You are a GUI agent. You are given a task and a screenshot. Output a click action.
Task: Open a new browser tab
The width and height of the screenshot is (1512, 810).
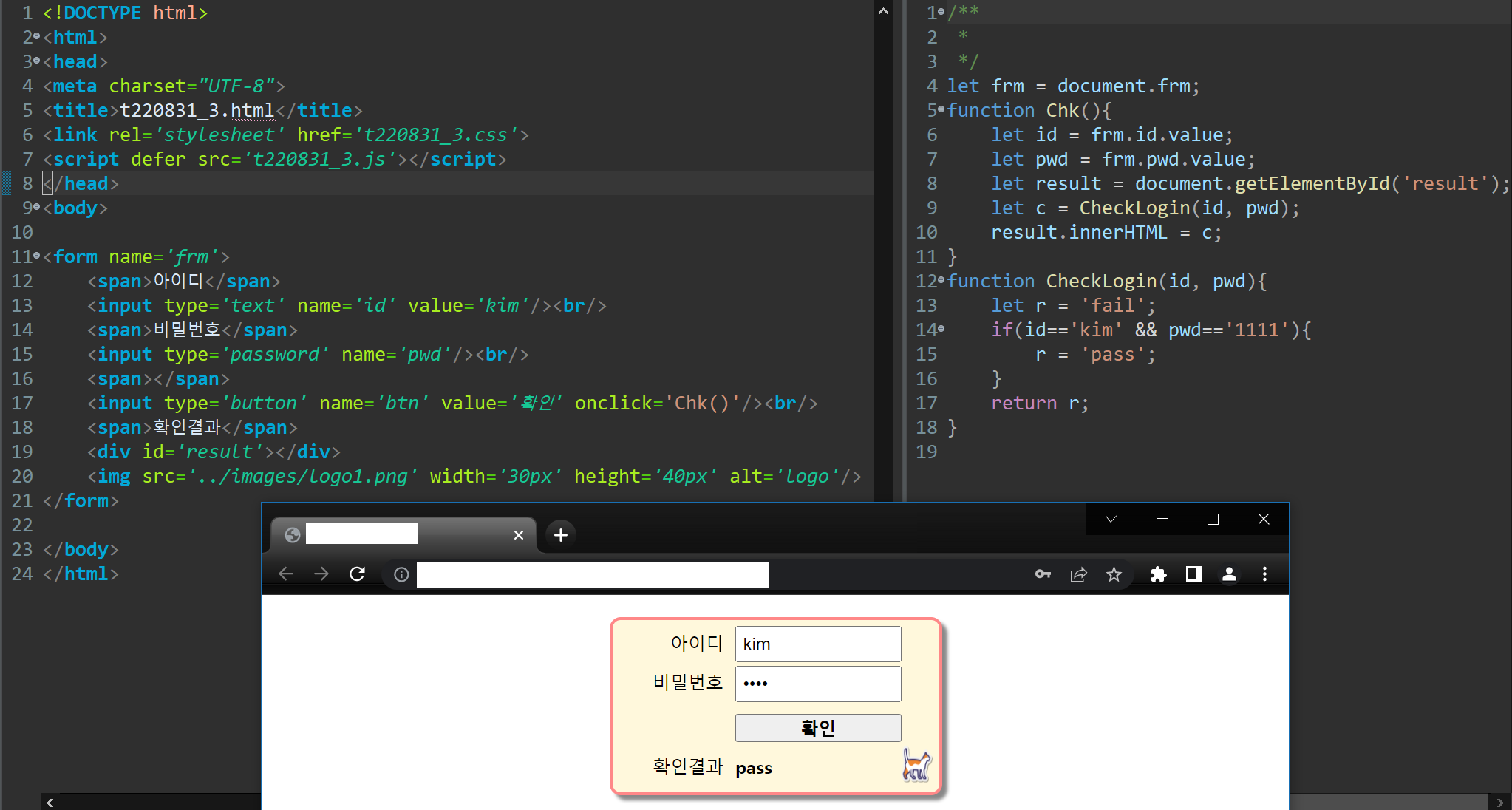point(561,534)
